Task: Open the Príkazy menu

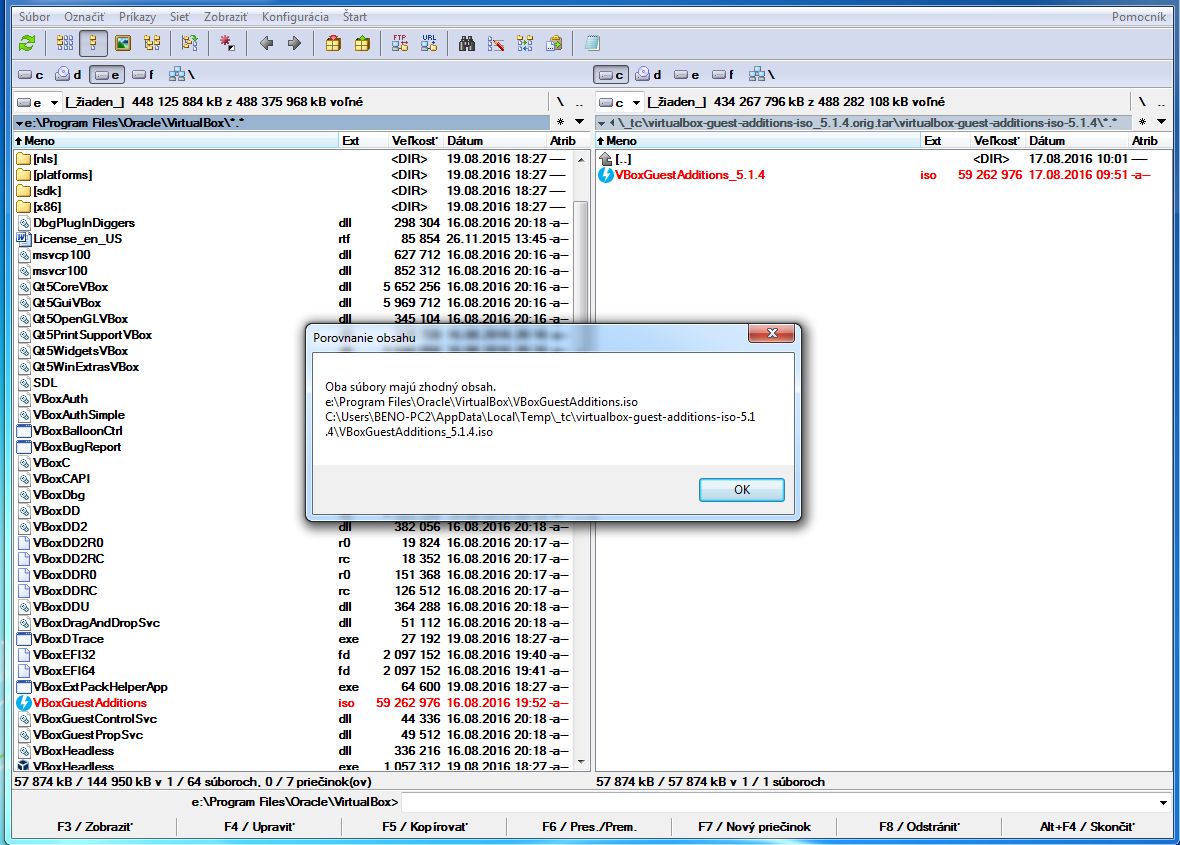Action: coord(138,17)
